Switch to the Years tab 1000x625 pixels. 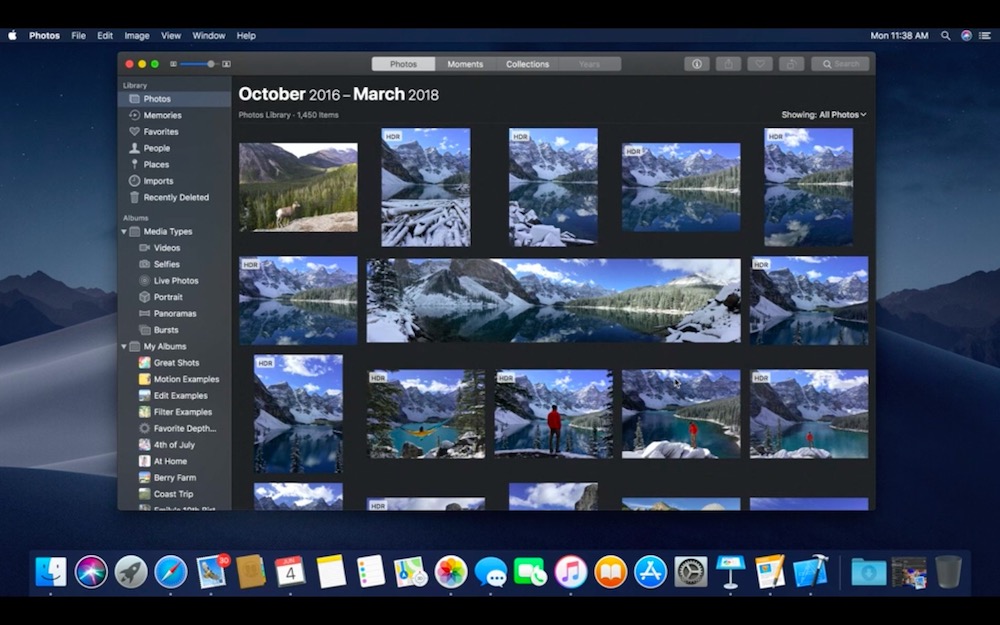(589, 64)
